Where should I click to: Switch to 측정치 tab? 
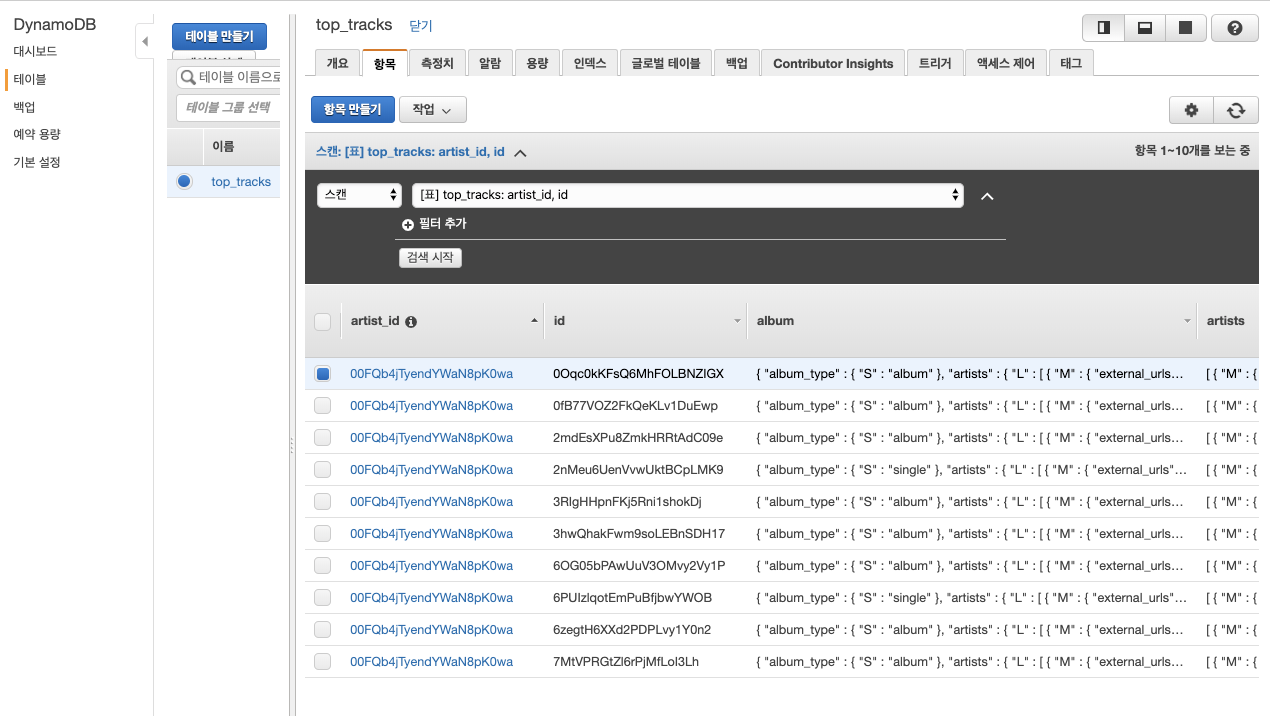click(437, 63)
